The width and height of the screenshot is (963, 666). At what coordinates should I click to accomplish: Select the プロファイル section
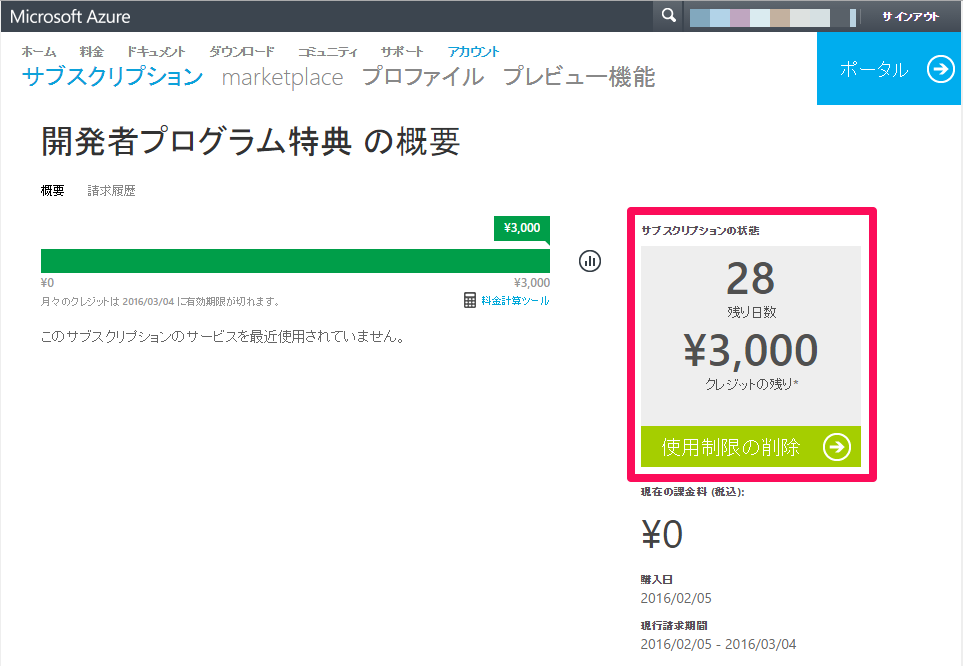[x=423, y=77]
